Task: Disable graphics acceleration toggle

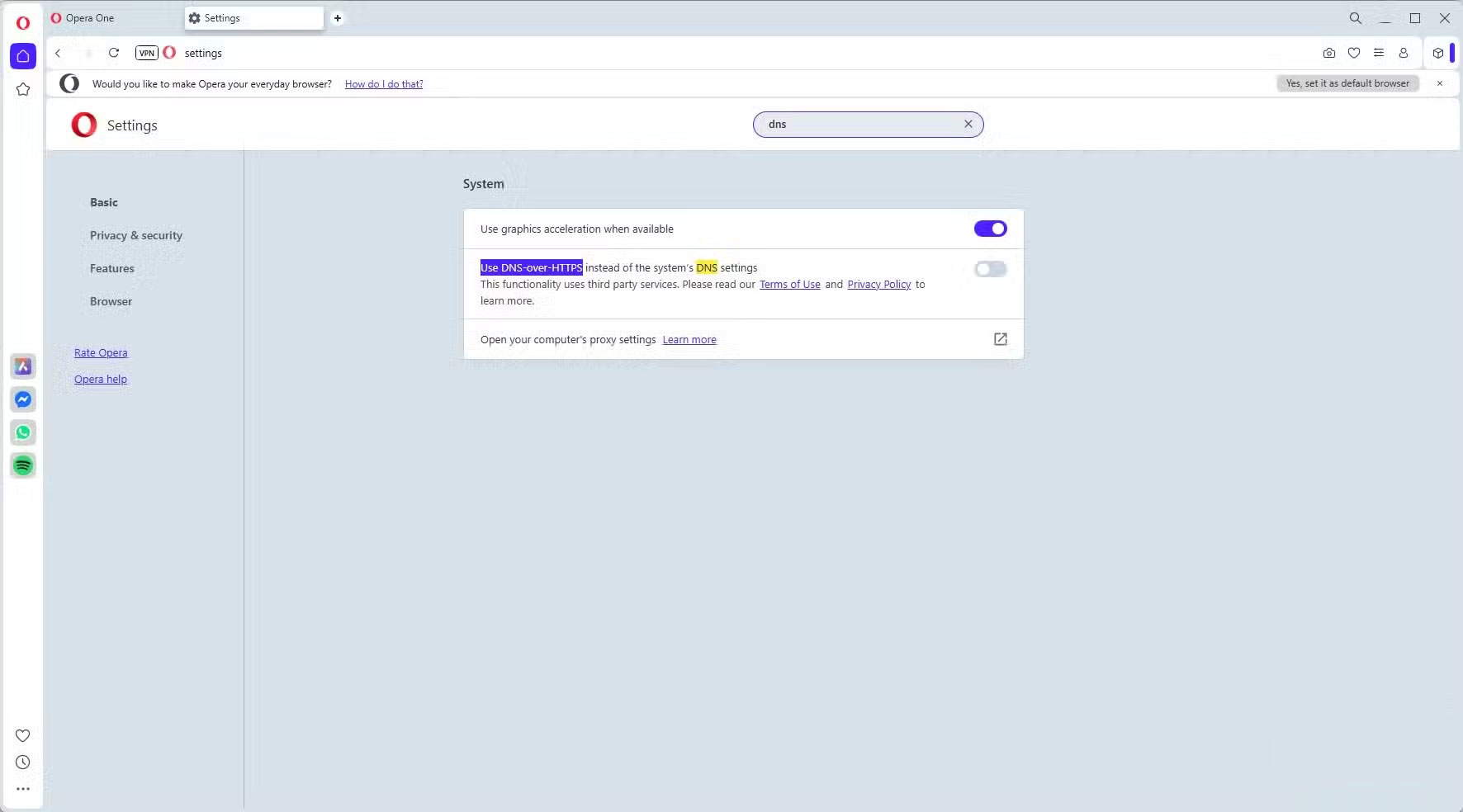Action: [990, 229]
